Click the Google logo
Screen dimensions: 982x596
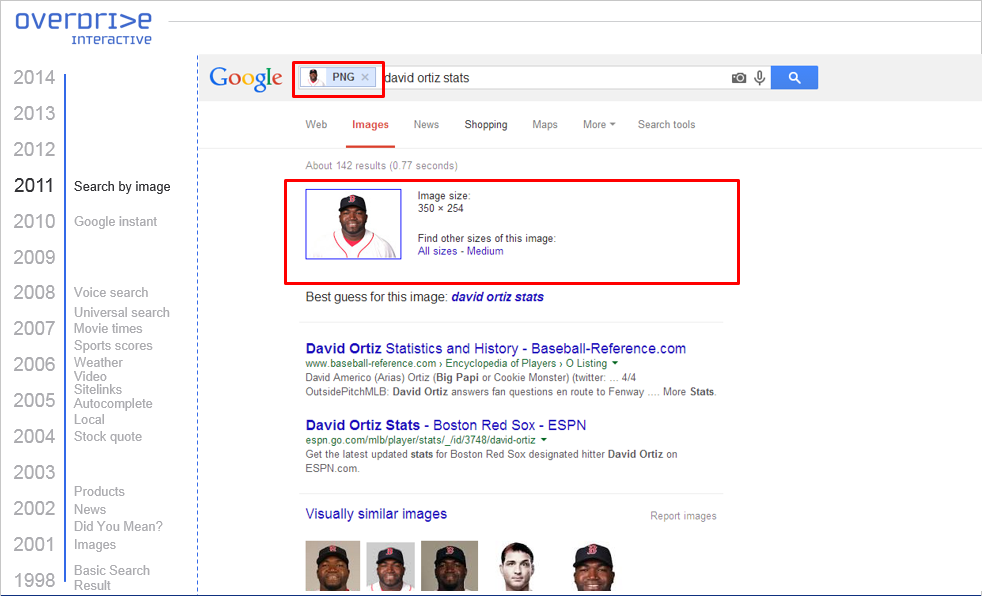point(246,79)
